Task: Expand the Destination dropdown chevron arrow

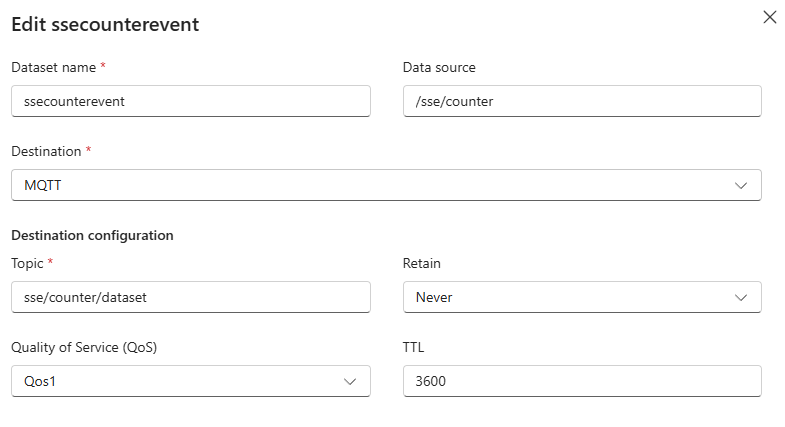Action: point(741,185)
